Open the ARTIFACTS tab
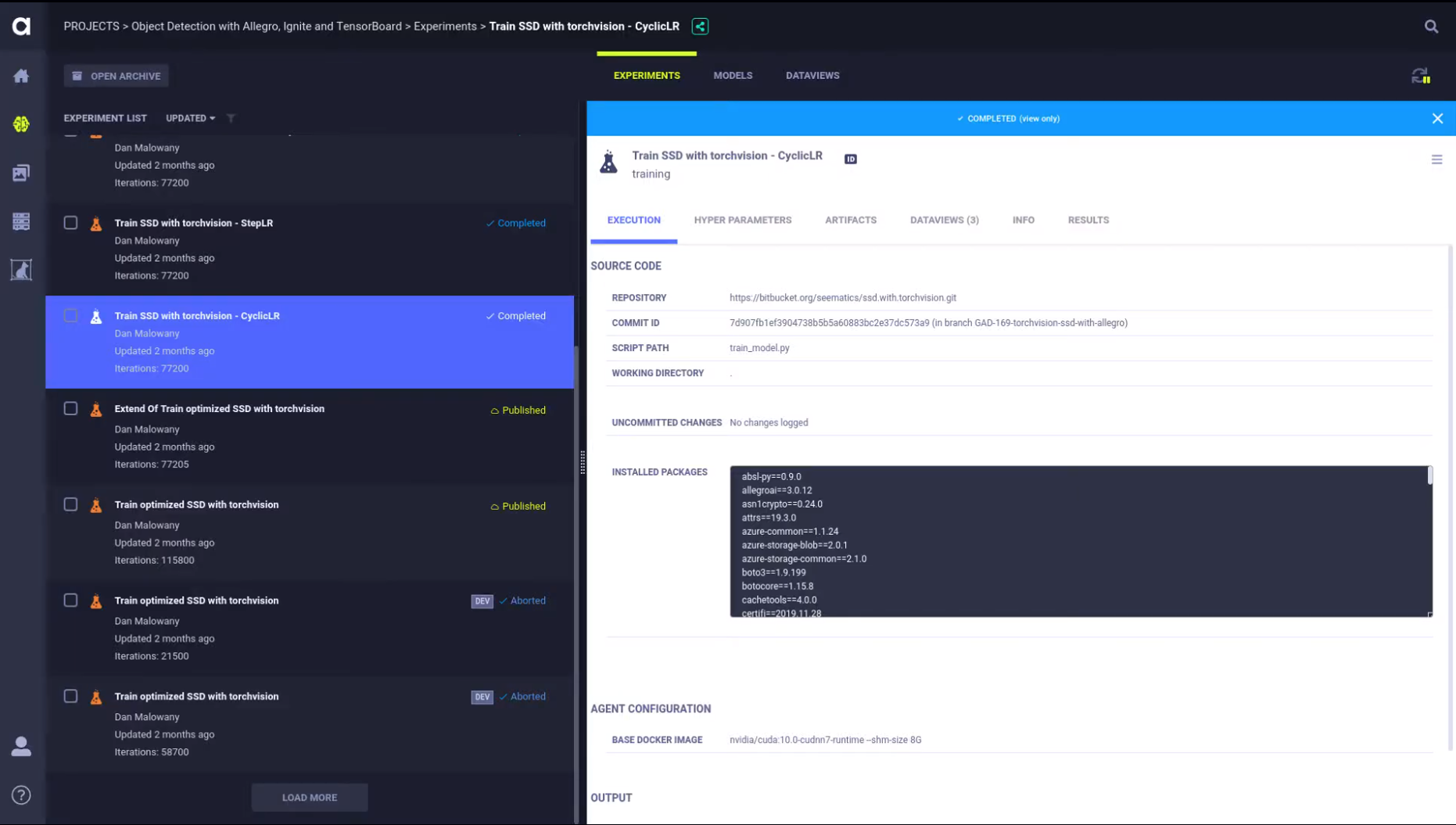This screenshot has width=1456, height=825. pos(851,221)
